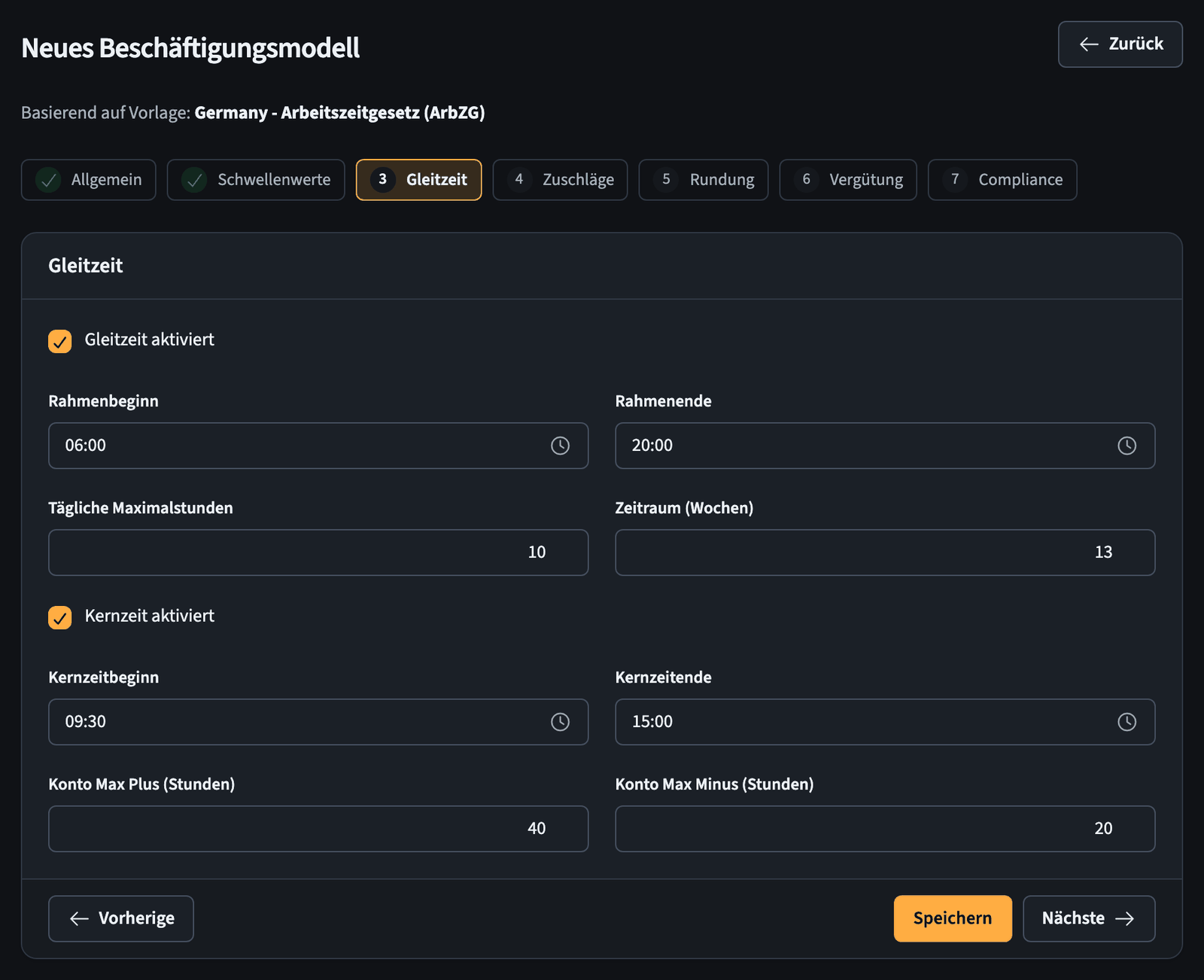Viewport: 1204px width, 980px height.
Task: Focus the Rahmenbeginn time field
Action: (x=318, y=446)
